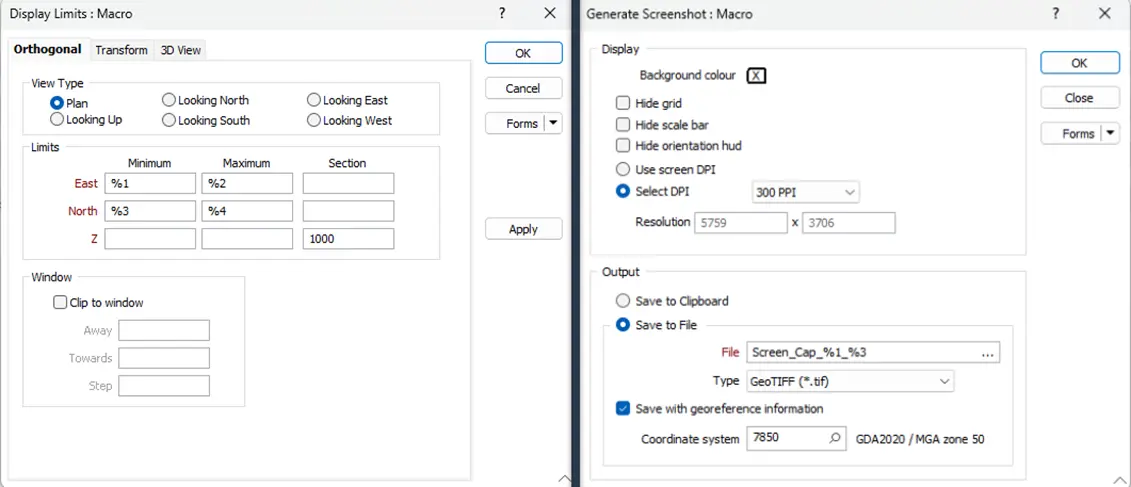
Task: Click the North Section field
Action: coord(348,211)
